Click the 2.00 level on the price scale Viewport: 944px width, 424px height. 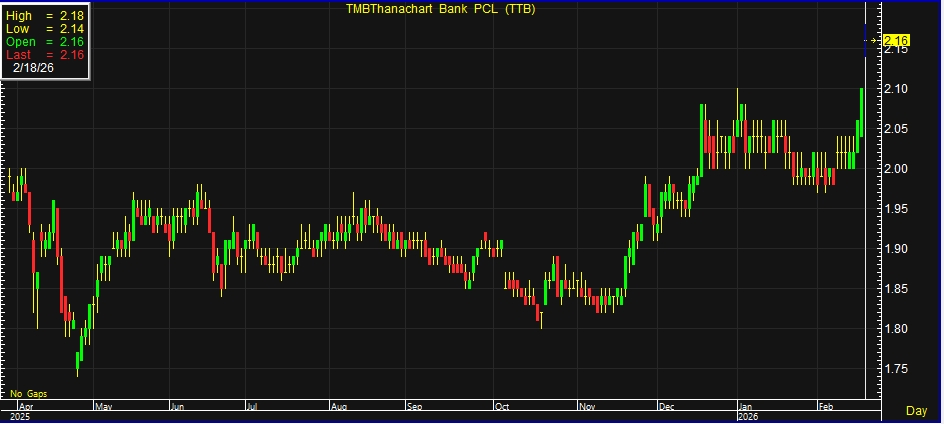pos(897,168)
